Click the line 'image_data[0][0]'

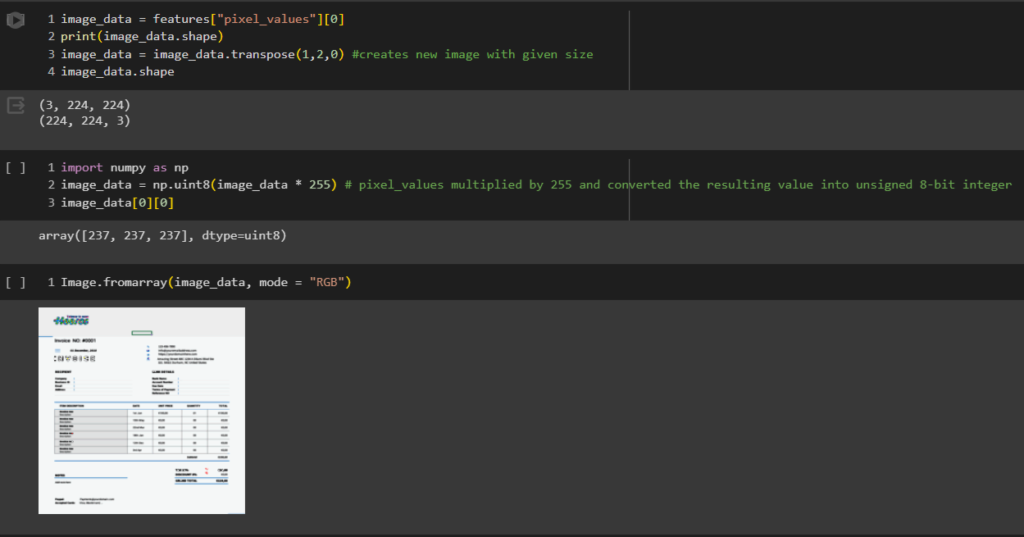[118, 203]
